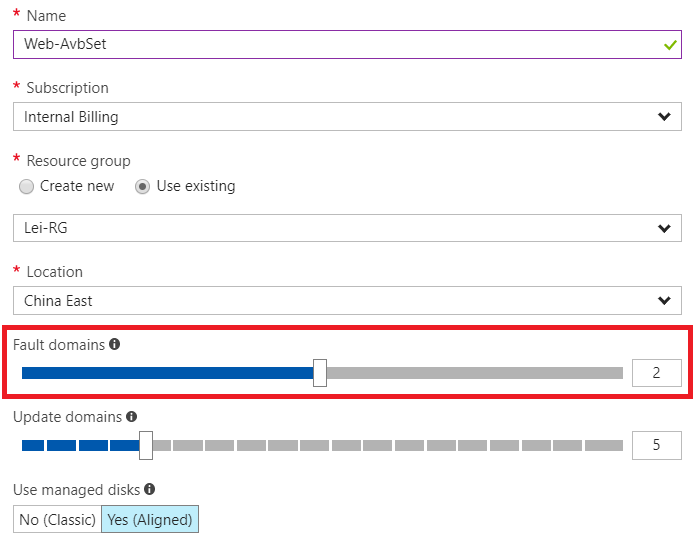Click the Fault domains info icon
Screen dimensions: 697x544
click(114, 345)
